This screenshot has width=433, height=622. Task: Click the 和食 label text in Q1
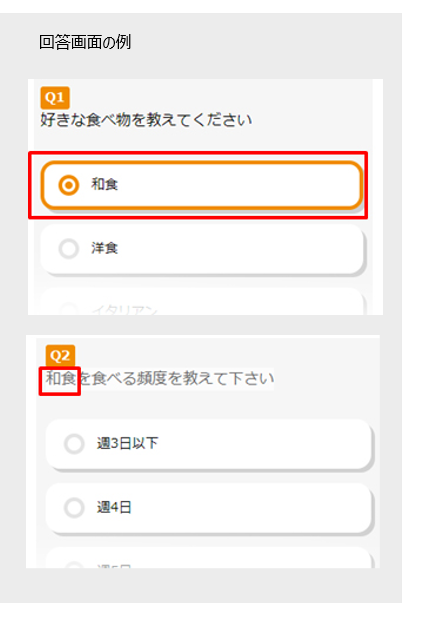click(105, 184)
